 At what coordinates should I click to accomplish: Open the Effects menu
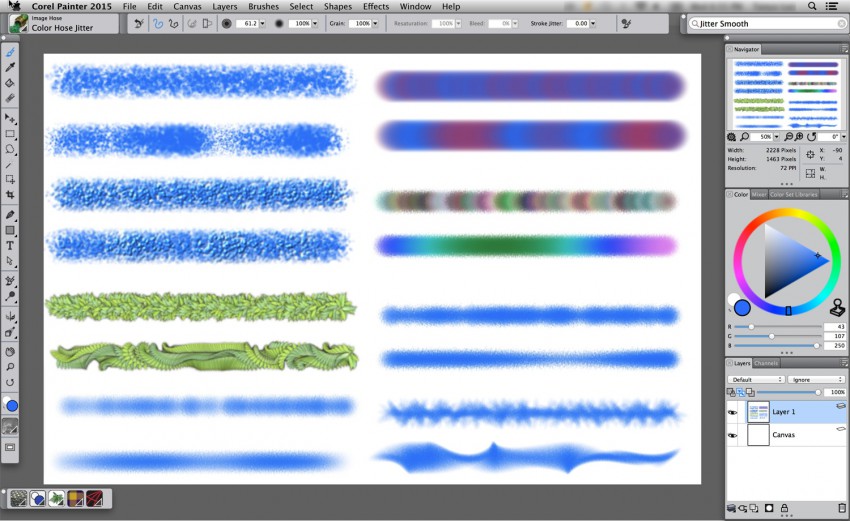[376, 7]
